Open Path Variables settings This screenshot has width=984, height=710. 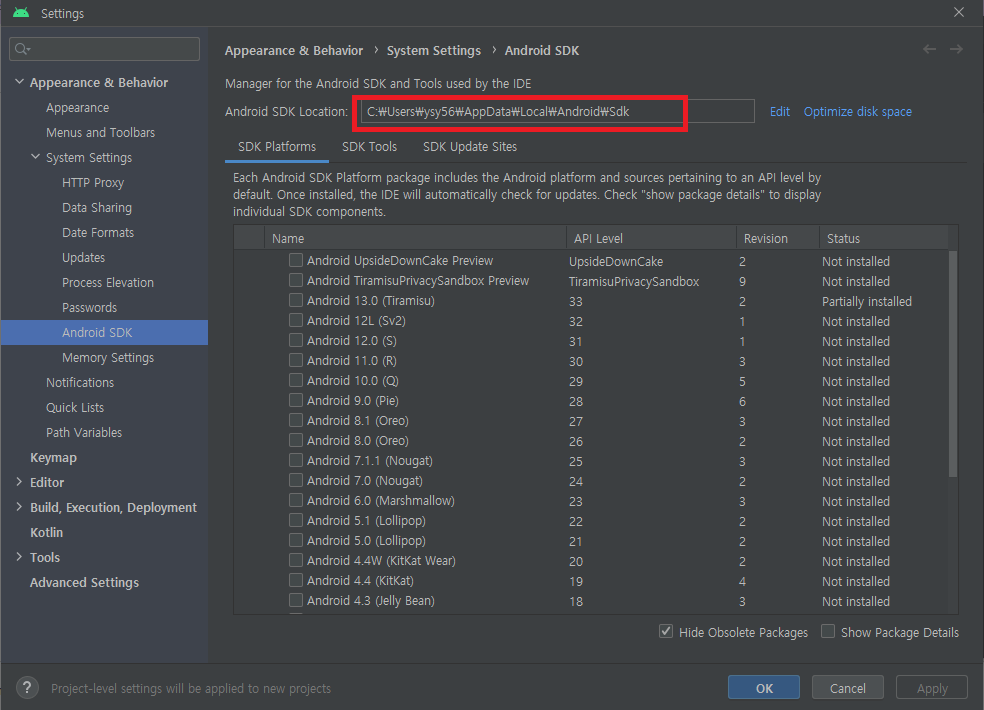coord(83,433)
